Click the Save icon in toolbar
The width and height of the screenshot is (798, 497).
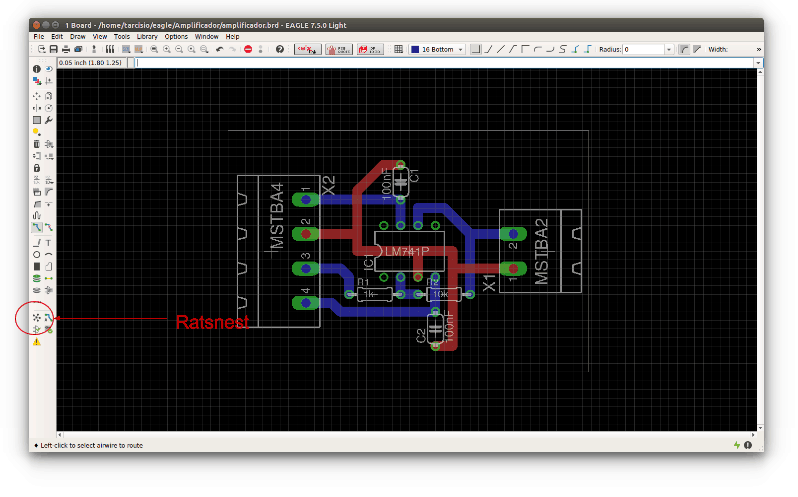click(54, 49)
